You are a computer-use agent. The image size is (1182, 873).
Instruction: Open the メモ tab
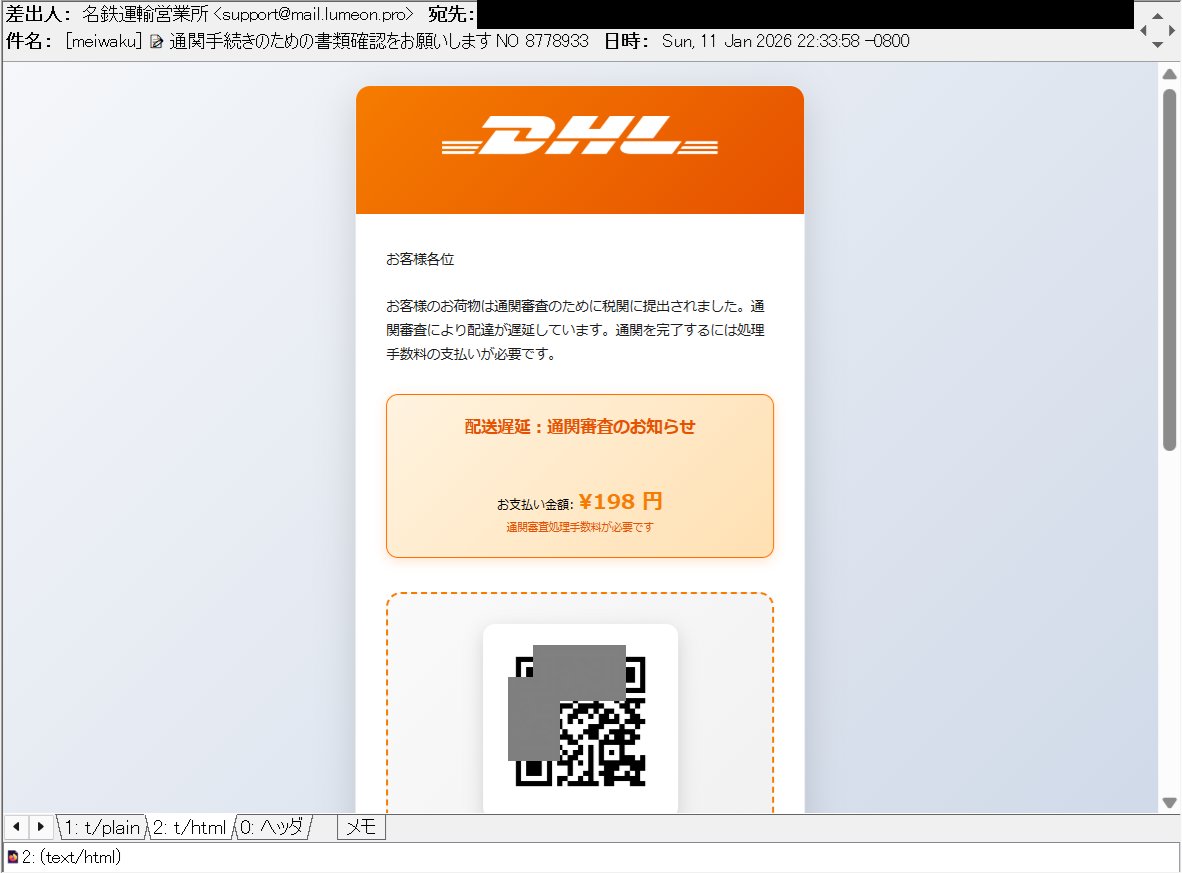click(x=361, y=828)
